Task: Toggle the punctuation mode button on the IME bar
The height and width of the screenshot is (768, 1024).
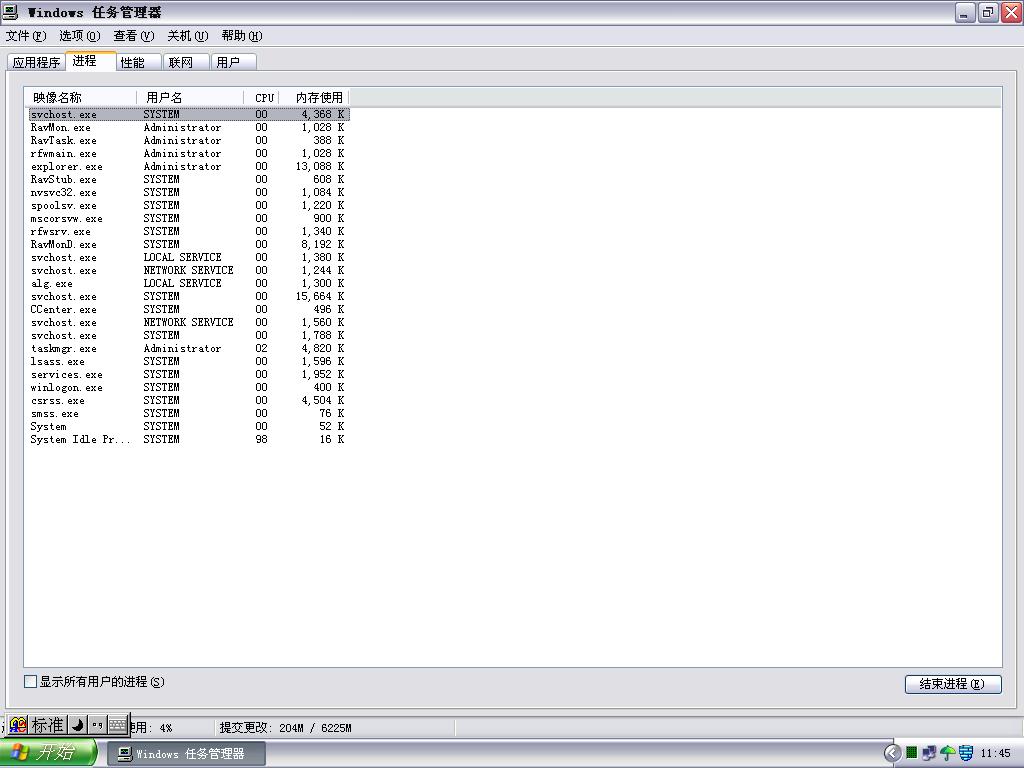Action: tap(97, 725)
